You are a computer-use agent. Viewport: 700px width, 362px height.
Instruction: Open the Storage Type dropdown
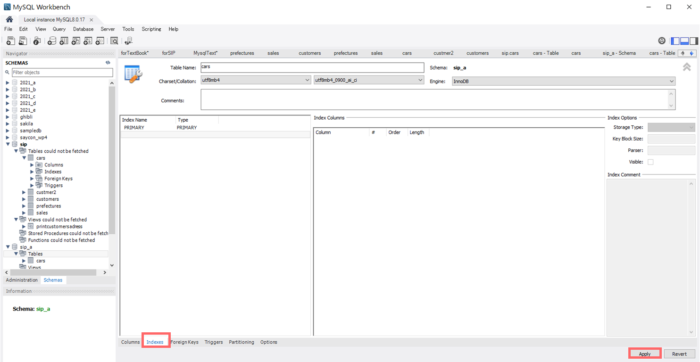pos(671,127)
